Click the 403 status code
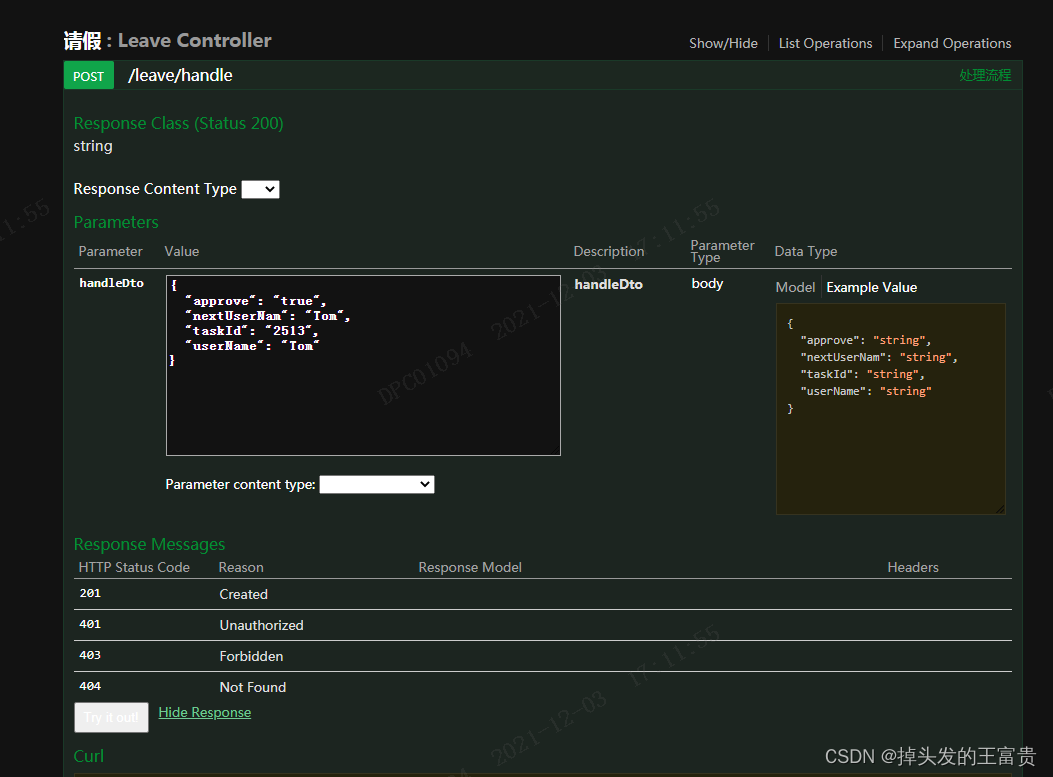The height and width of the screenshot is (777, 1053). coord(90,655)
